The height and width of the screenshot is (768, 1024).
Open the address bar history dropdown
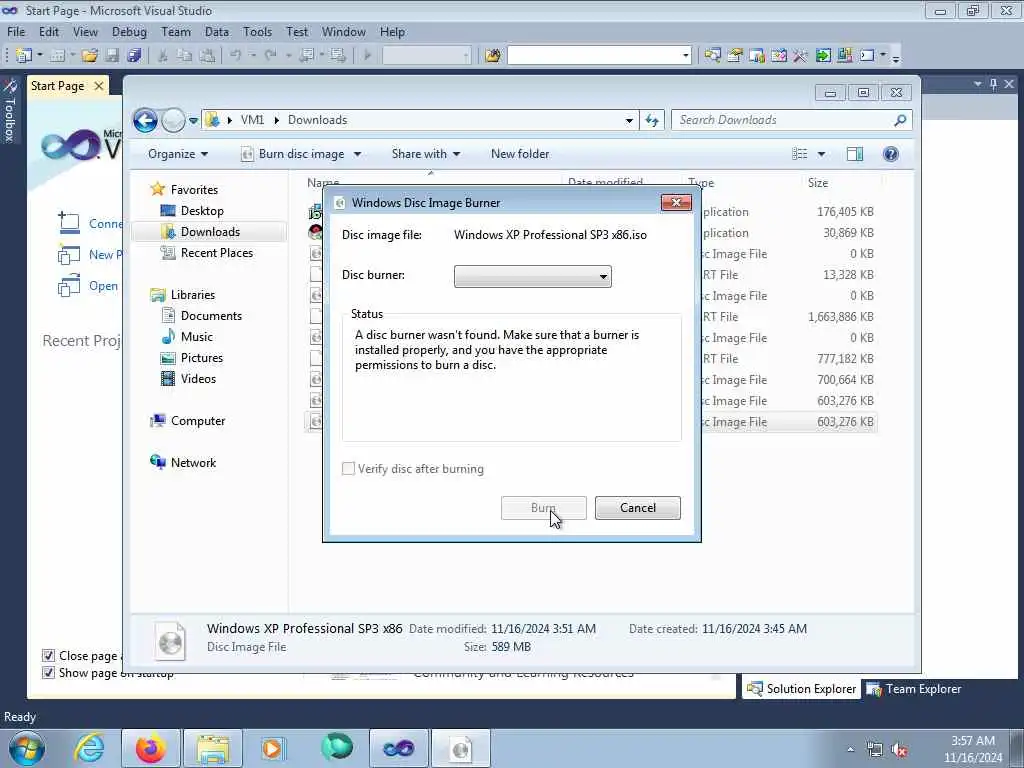pyautogui.click(x=629, y=121)
